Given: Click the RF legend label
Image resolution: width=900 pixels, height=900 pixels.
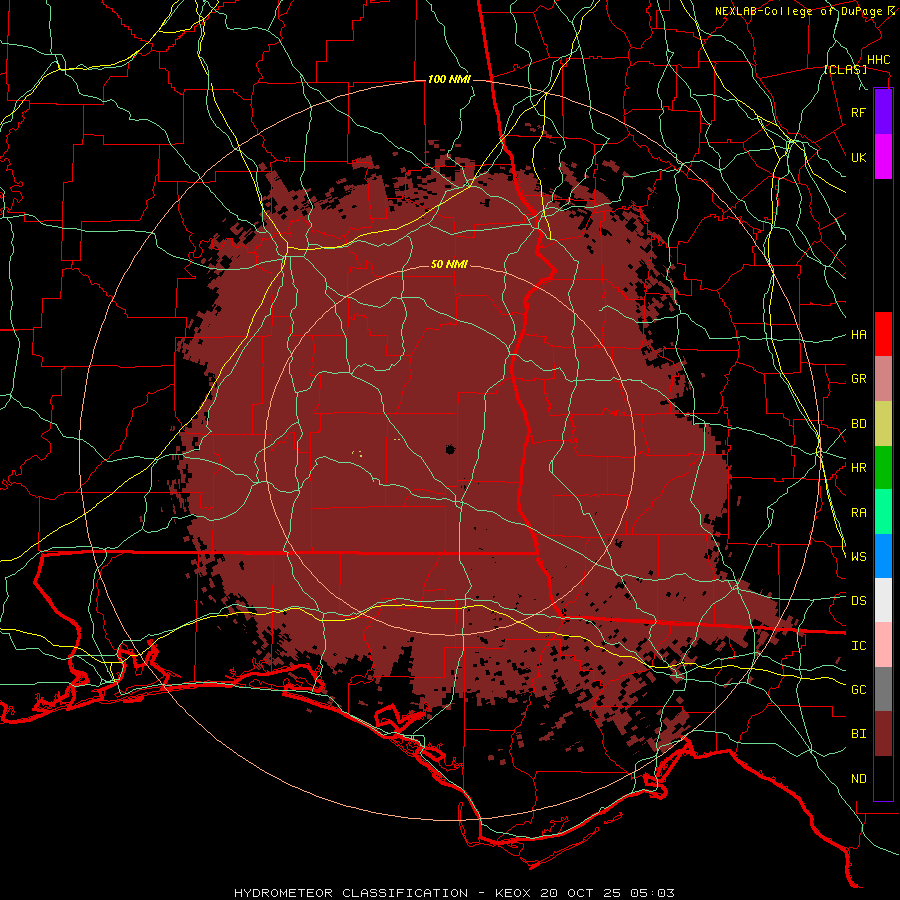Looking at the screenshot, I should point(859,112).
